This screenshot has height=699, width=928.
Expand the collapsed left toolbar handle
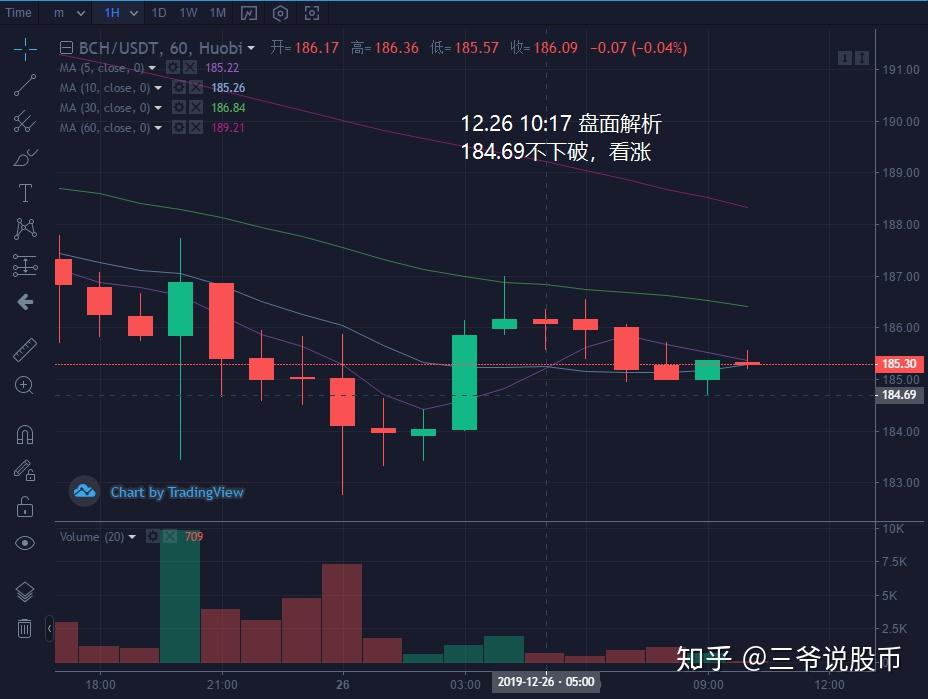[49, 629]
